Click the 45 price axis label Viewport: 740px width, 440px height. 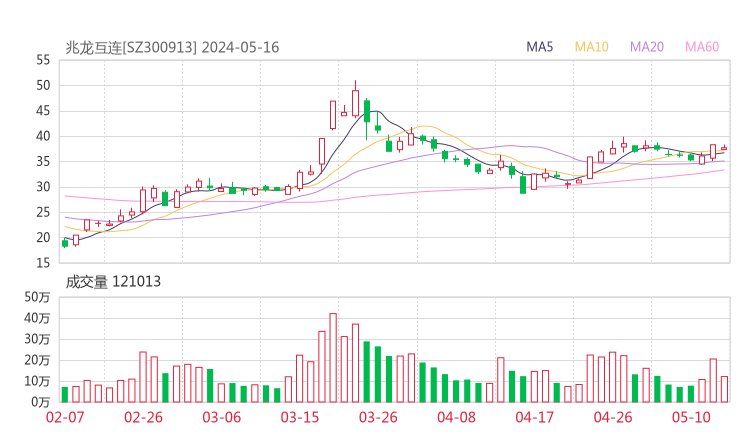[42, 111]
